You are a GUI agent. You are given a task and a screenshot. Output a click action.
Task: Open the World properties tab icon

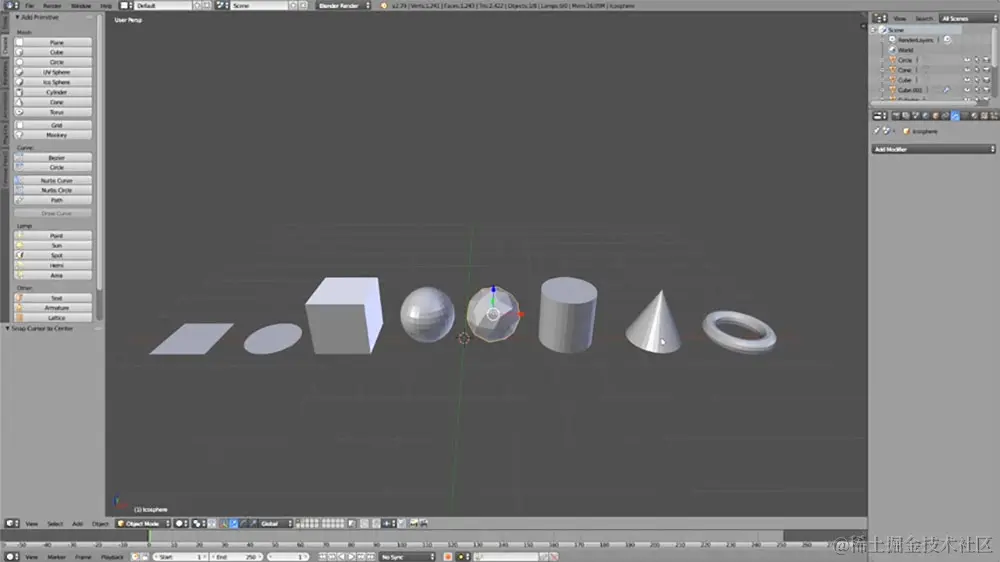click(x=926, y=116)
